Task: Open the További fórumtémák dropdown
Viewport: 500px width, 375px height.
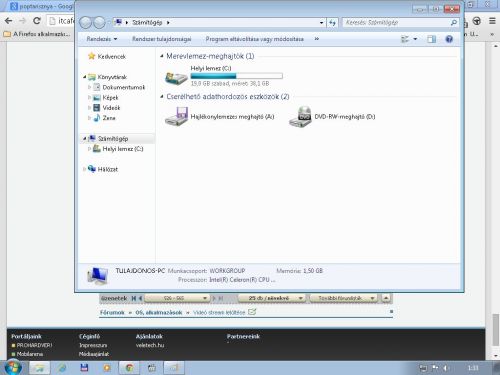Action: tap(343, 298)
